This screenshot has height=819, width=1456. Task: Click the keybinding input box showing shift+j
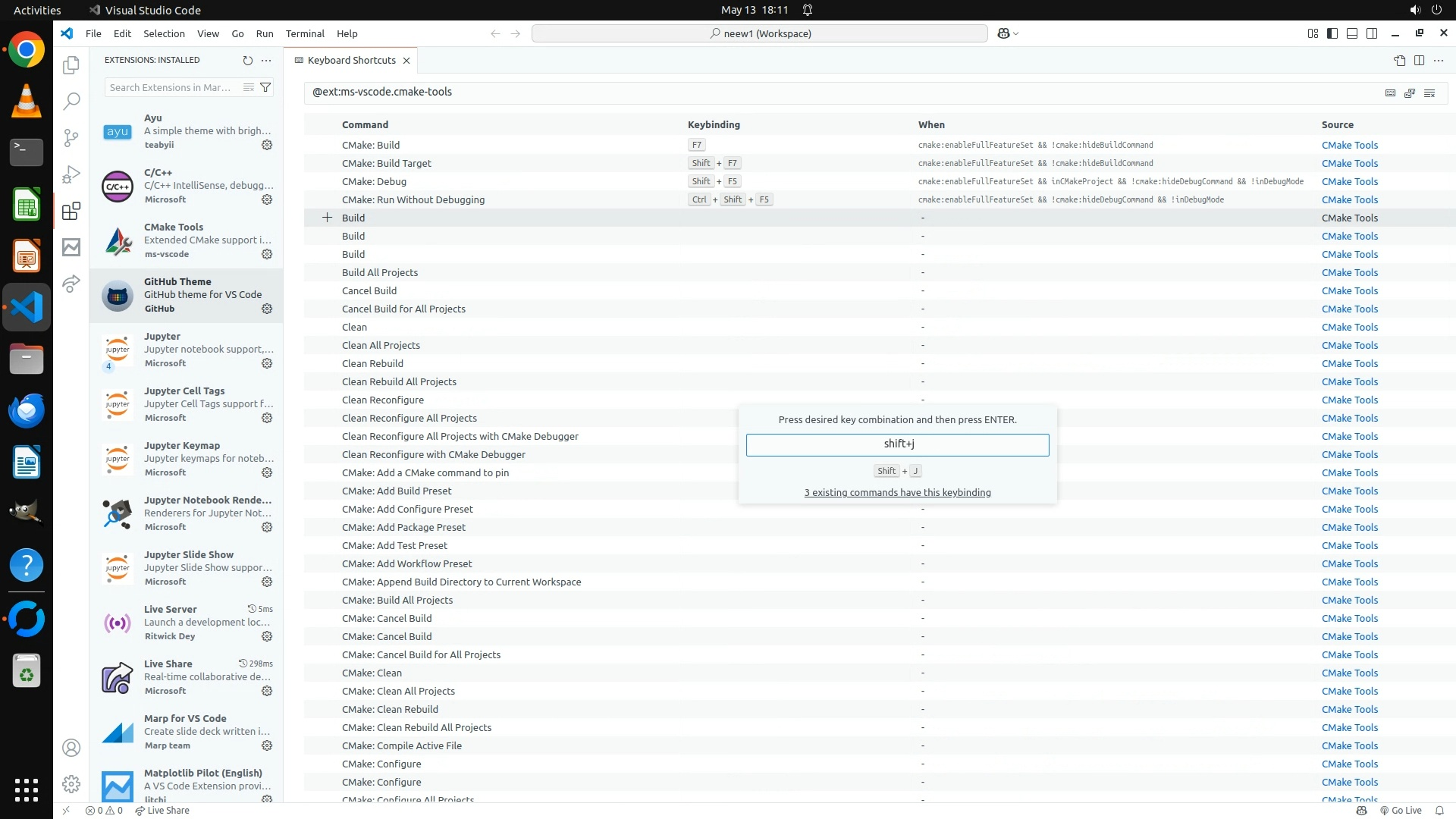coord(897,444)
